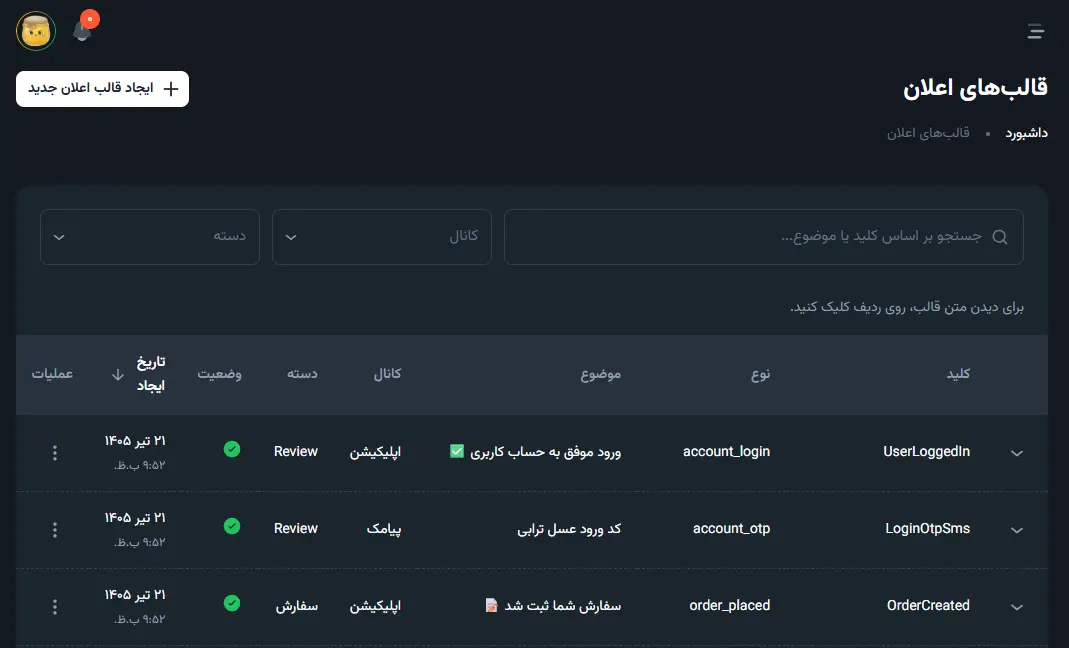The image size is (1069, 648).
Task: Click the نوع column header
Action: (761, 374)
